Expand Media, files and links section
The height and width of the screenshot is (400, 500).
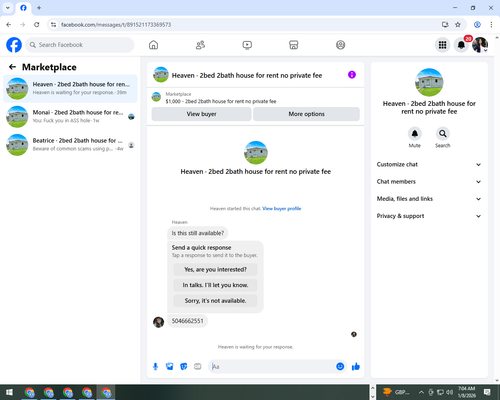pos(429,199)
